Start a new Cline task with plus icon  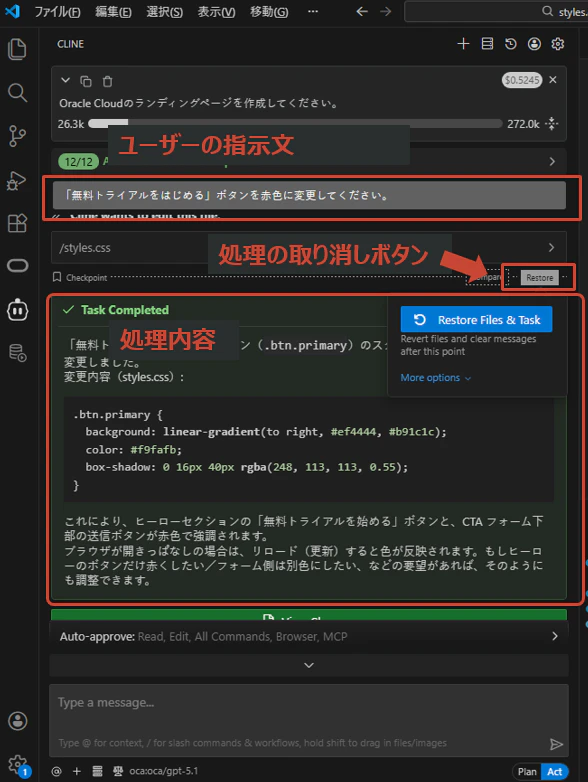tap(463, 44)
